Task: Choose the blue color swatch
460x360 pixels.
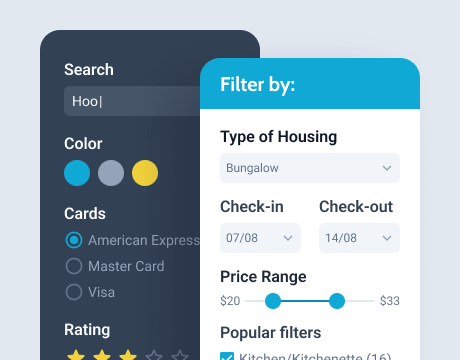Action: [x=77, y=173]
